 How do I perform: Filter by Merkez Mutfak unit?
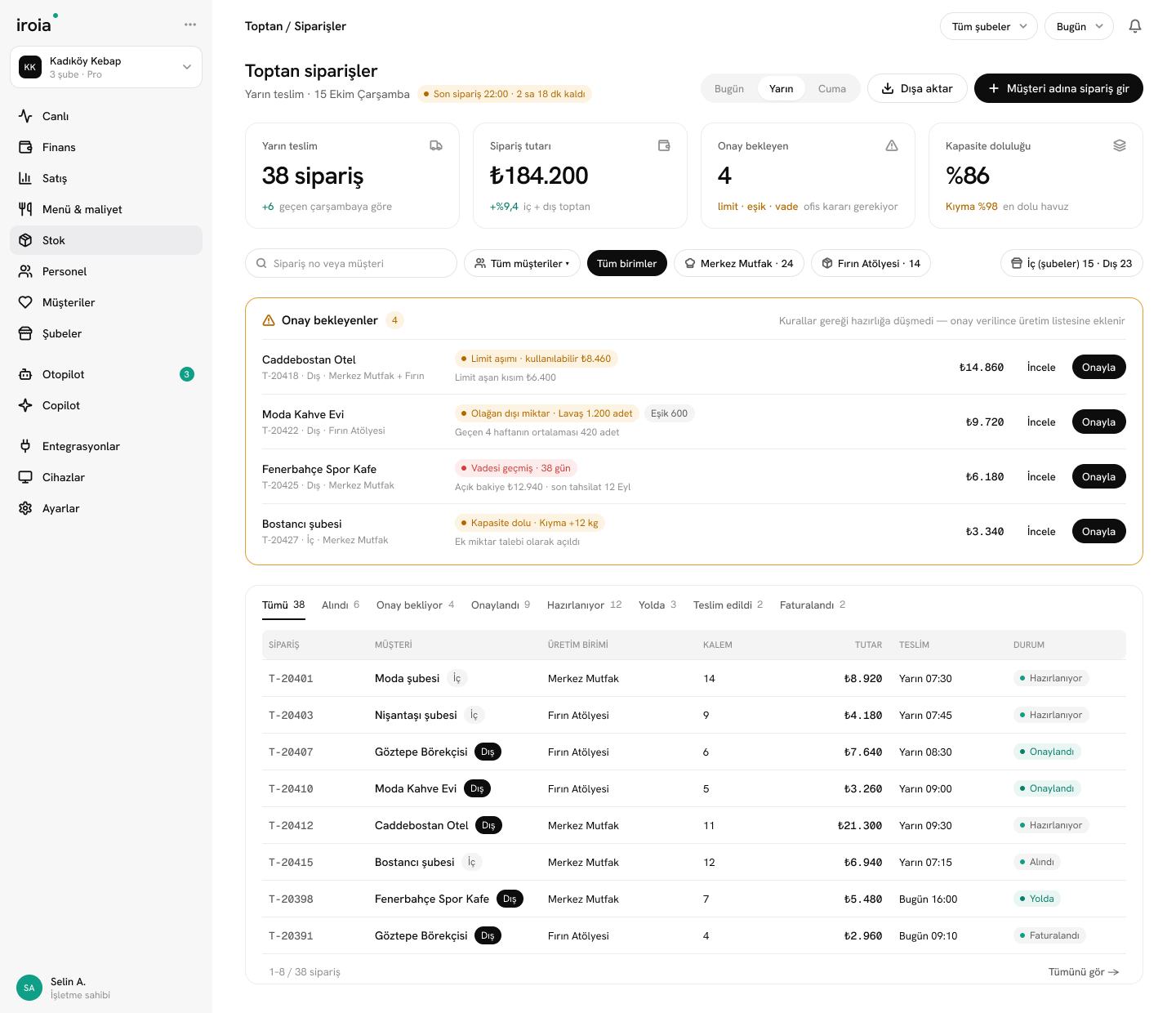click(739, 263)
